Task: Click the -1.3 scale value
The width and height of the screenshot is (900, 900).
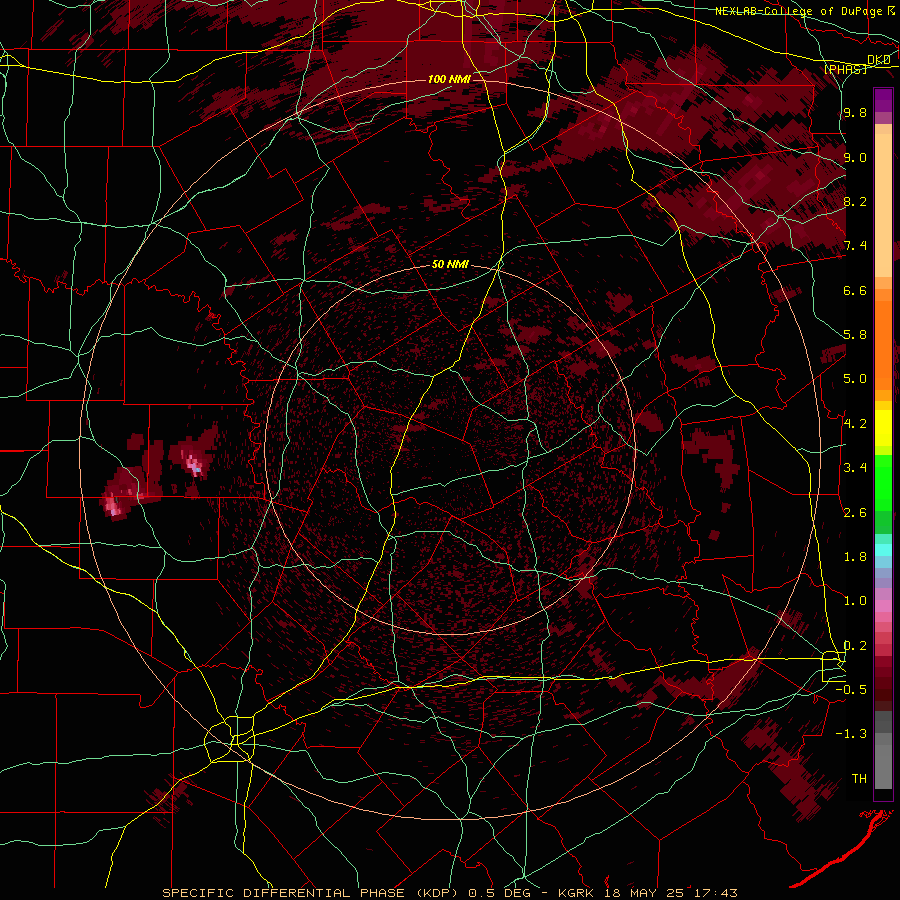Action: pos(851,734)
